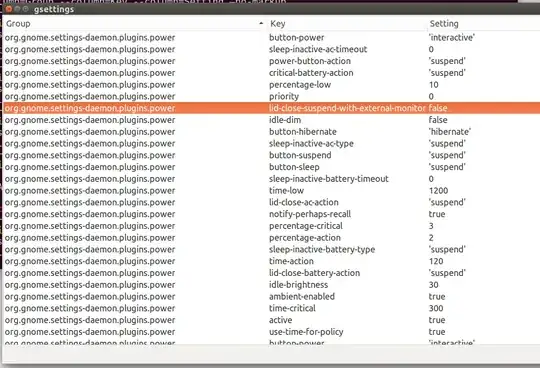
Task: Click the 10 setting for percentage-low
Action: 434,85
